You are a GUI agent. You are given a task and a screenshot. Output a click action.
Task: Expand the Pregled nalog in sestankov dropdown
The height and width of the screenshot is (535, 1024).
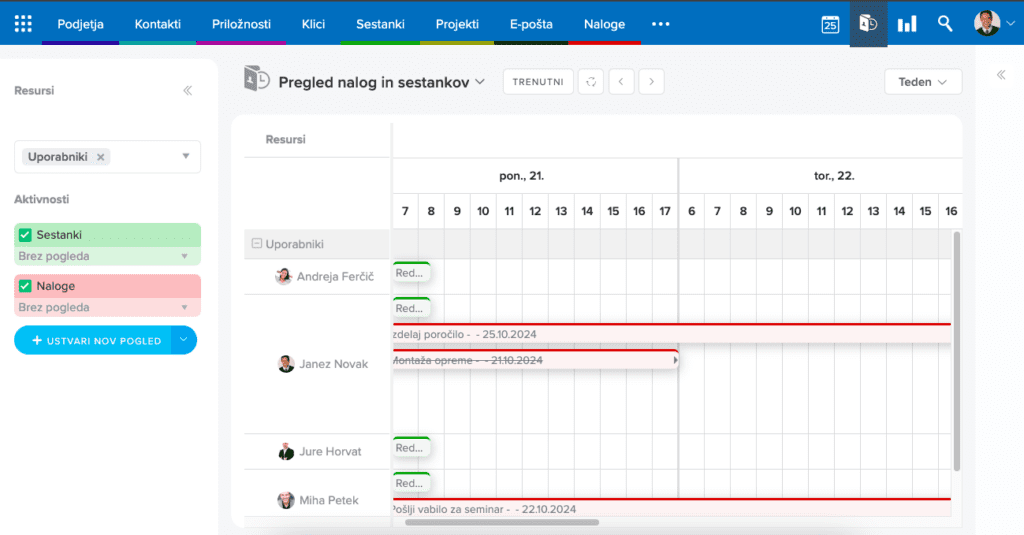tap(480, 82)
